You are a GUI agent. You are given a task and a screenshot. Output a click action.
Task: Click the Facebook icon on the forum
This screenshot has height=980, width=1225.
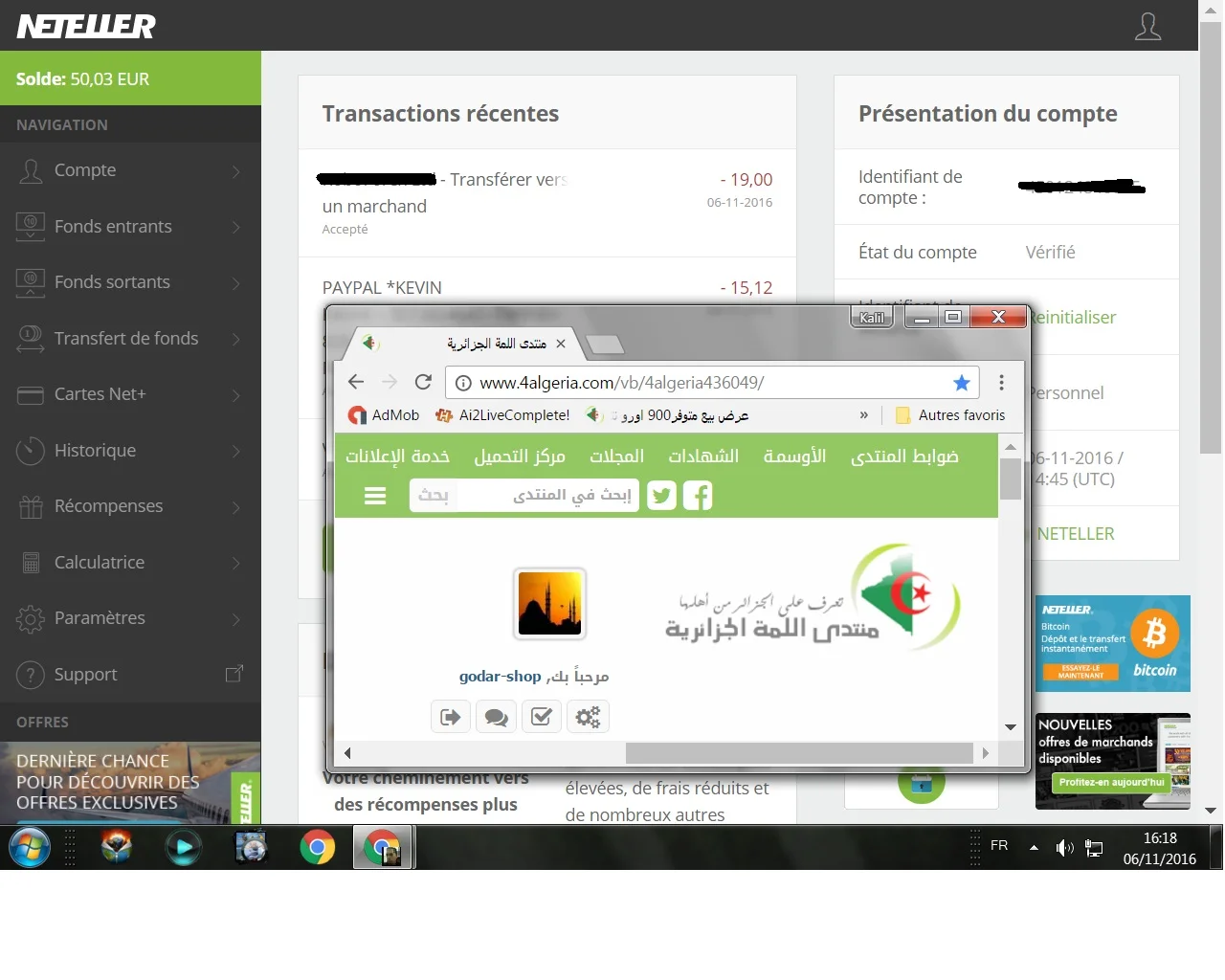[x=698, y=496]
